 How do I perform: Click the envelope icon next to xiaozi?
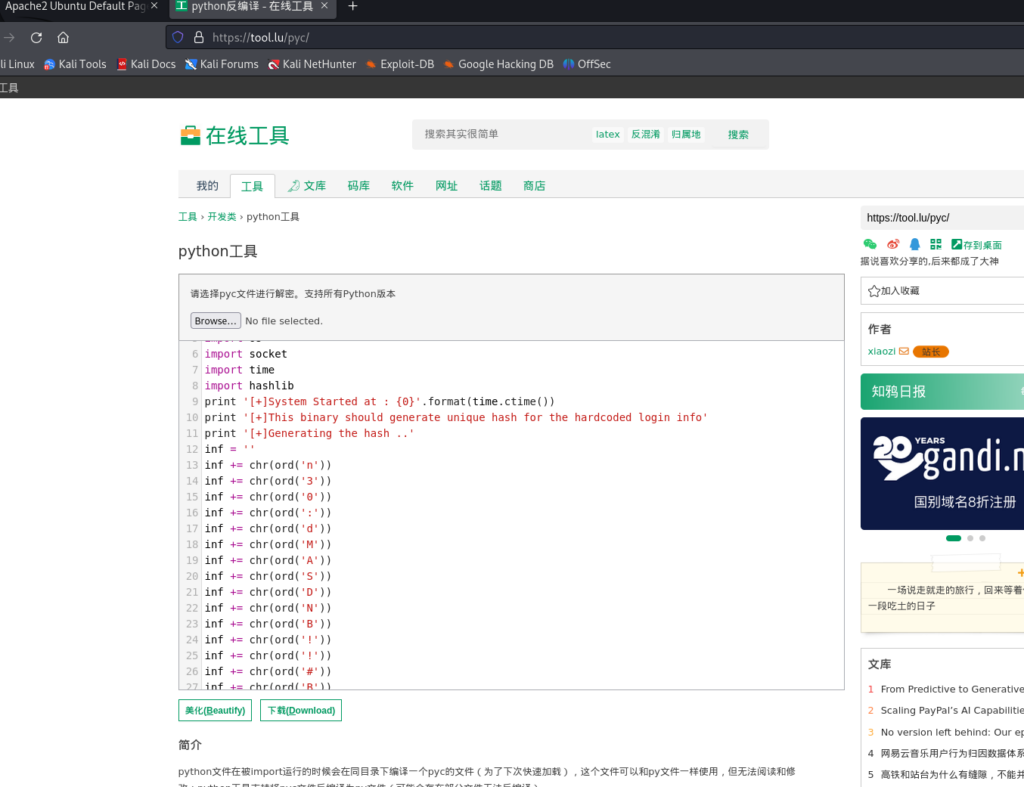point(904,351)
